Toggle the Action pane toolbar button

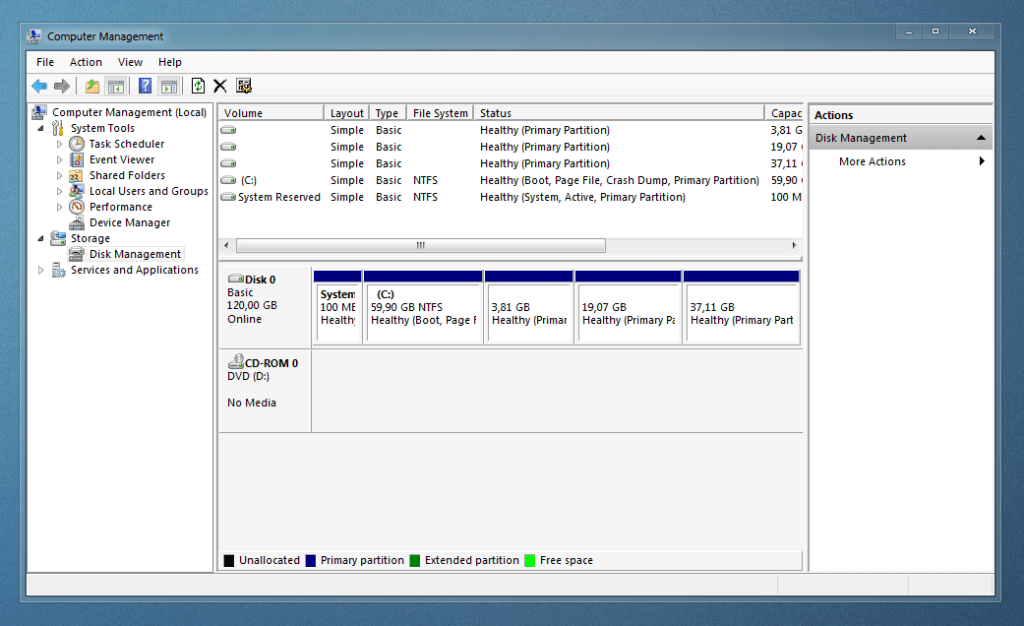coord(169,86)
